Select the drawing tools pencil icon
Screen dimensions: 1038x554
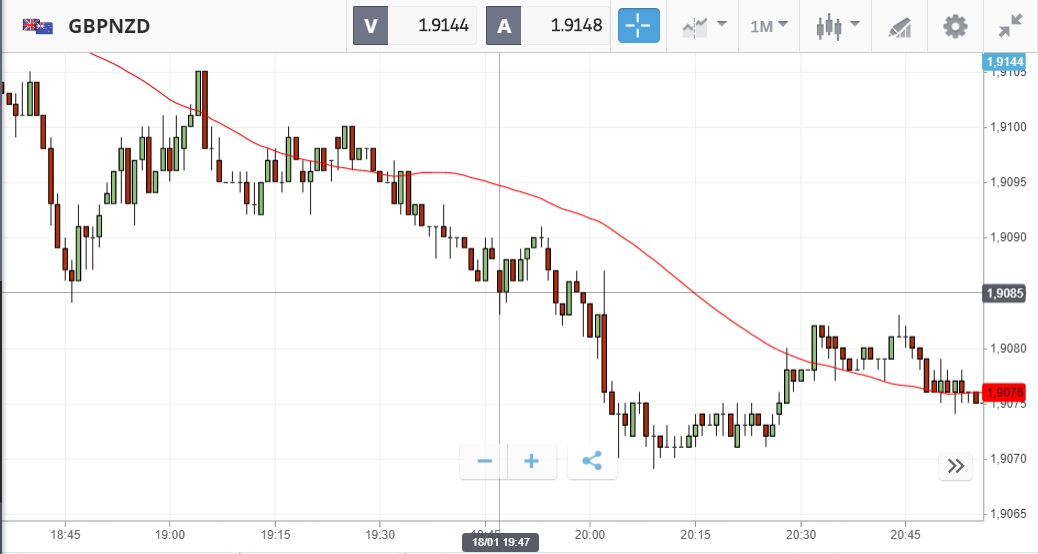tap(900, 26)
